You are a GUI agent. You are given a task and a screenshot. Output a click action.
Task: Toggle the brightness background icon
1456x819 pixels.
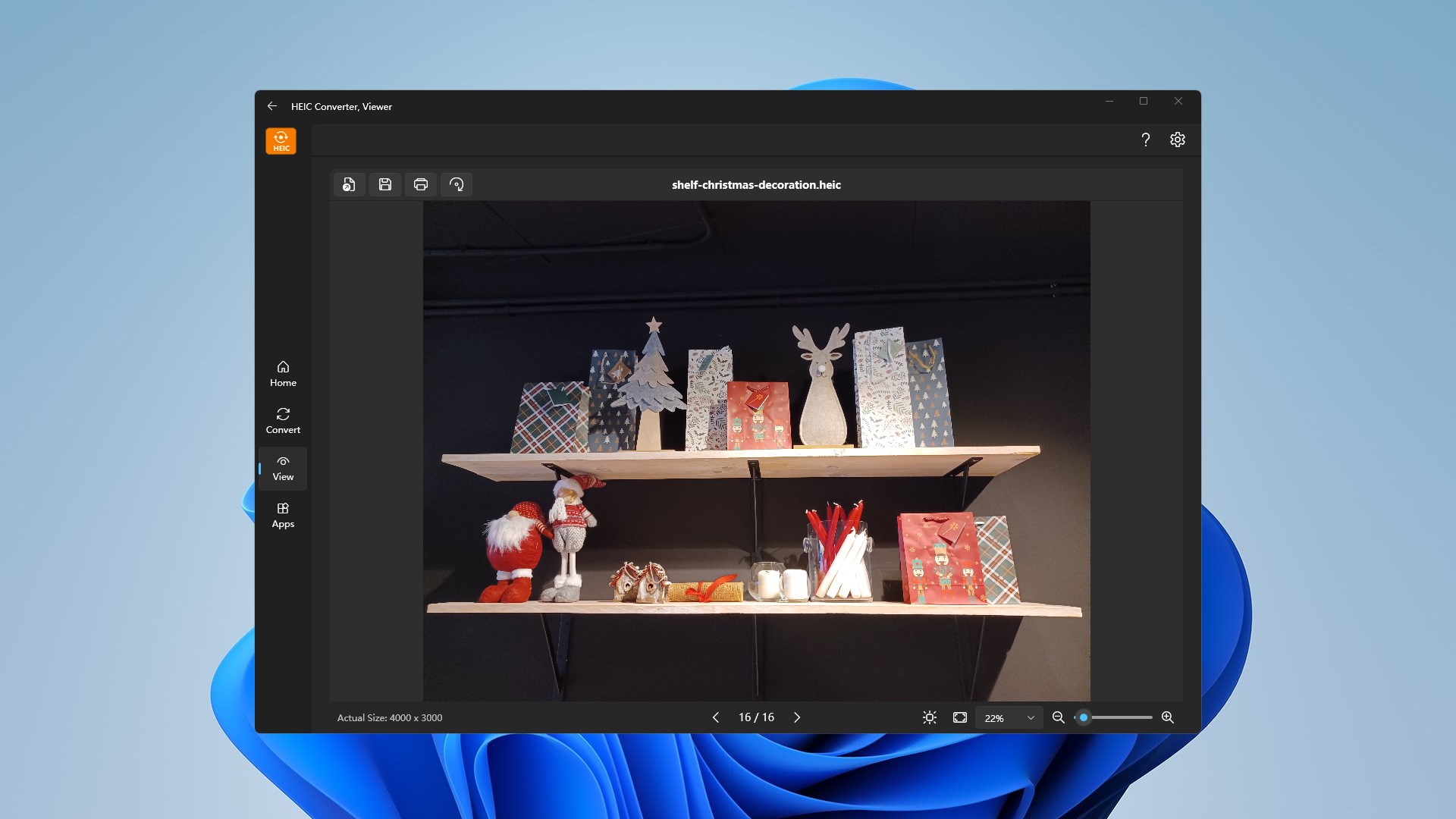click(x=930, y=717)
